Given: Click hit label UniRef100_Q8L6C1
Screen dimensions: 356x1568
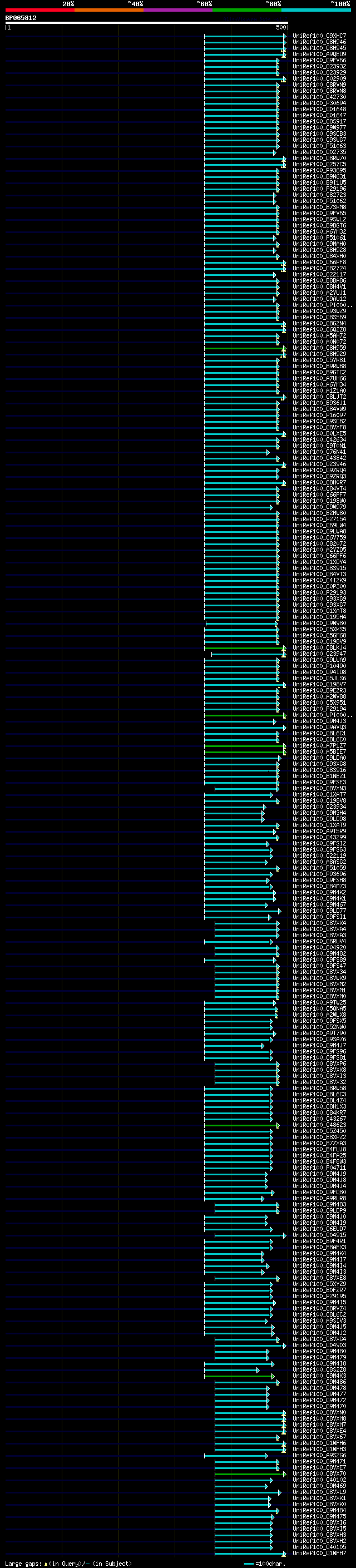Looking at the screenshot, I should click(x=319, y=734).
